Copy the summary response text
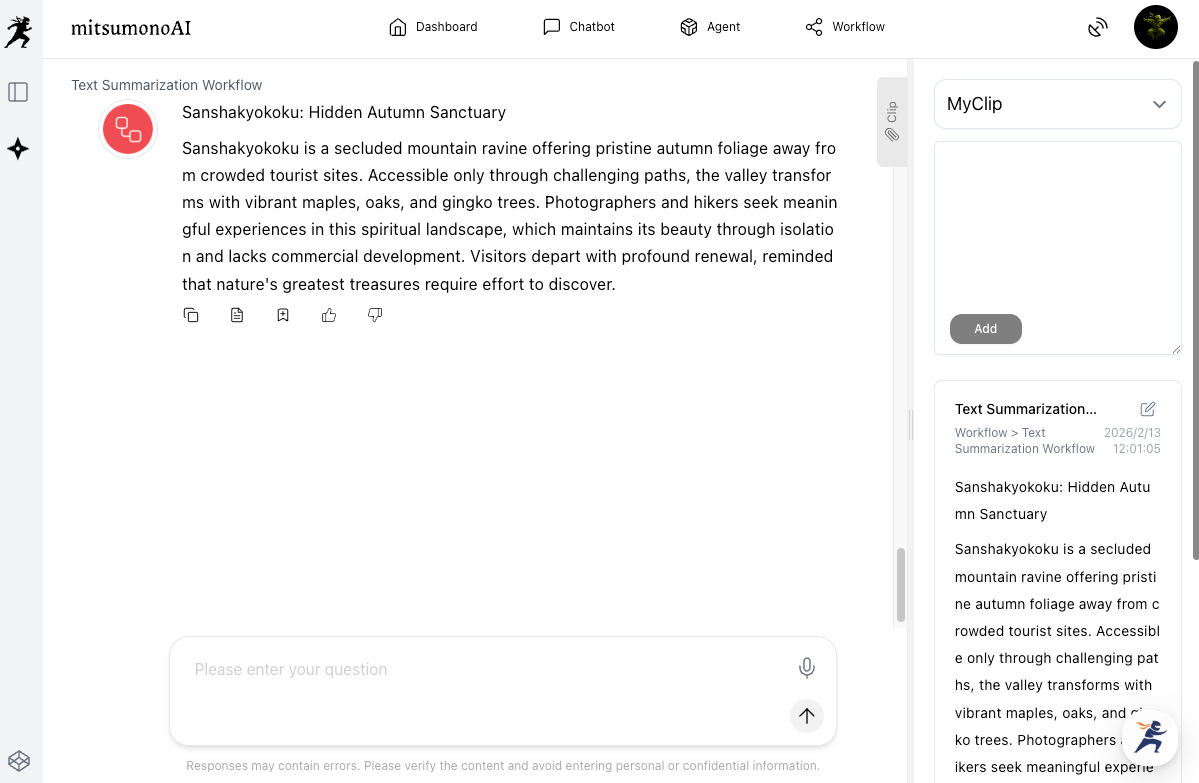The image size is (1199, 783). coord(191,315)
